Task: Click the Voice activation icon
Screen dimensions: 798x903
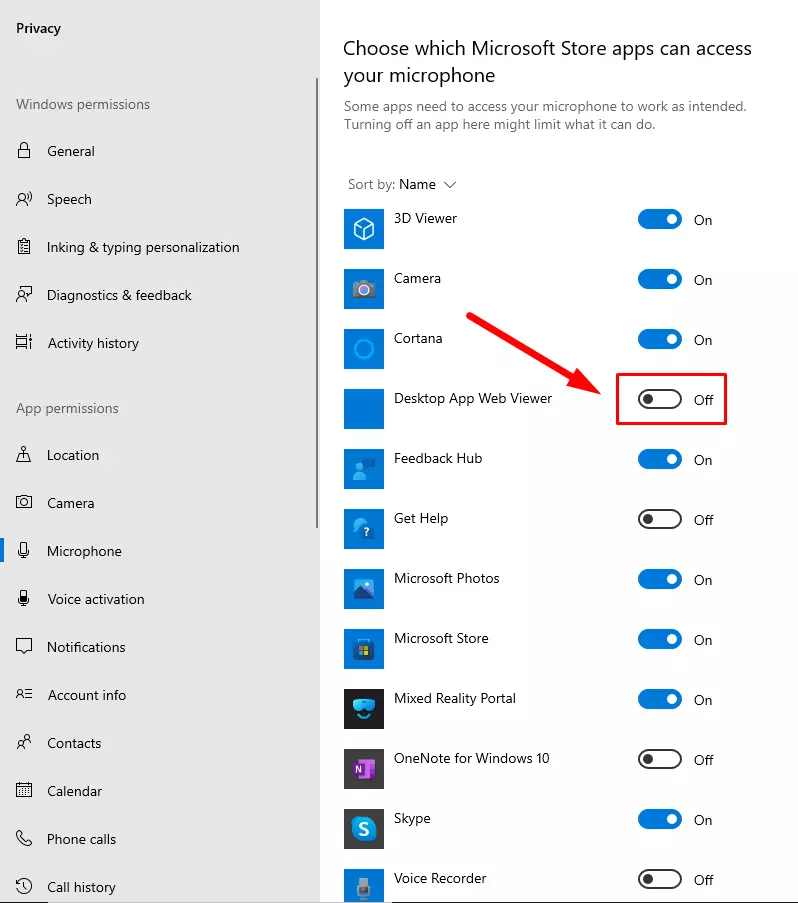Action: coord(24,599)
